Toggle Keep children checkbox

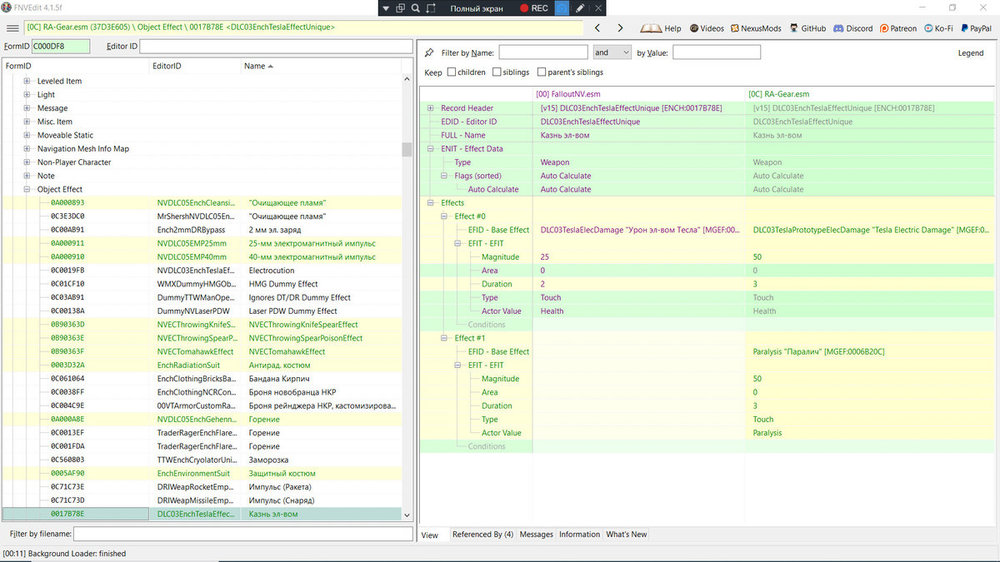pyautogui.click(x=452, y=72)
